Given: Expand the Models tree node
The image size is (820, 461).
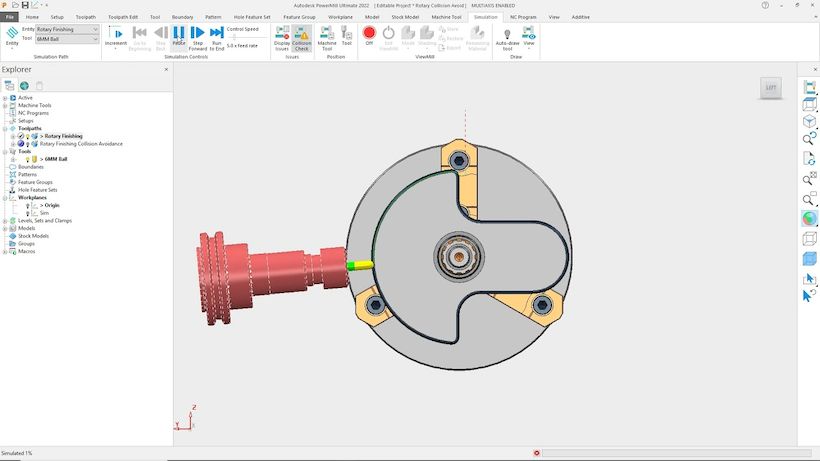Looking at the screenshot, I should click(x=5, y=228).
